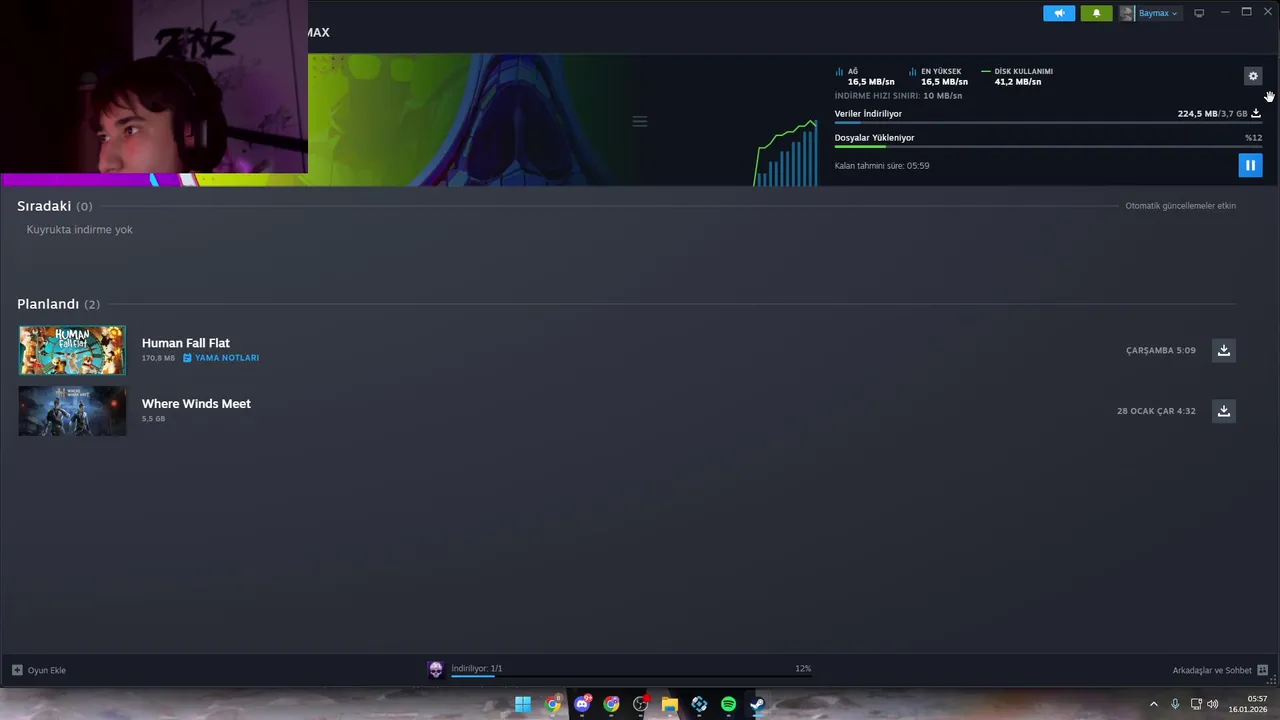Click the network speed graph

(786, 153)
